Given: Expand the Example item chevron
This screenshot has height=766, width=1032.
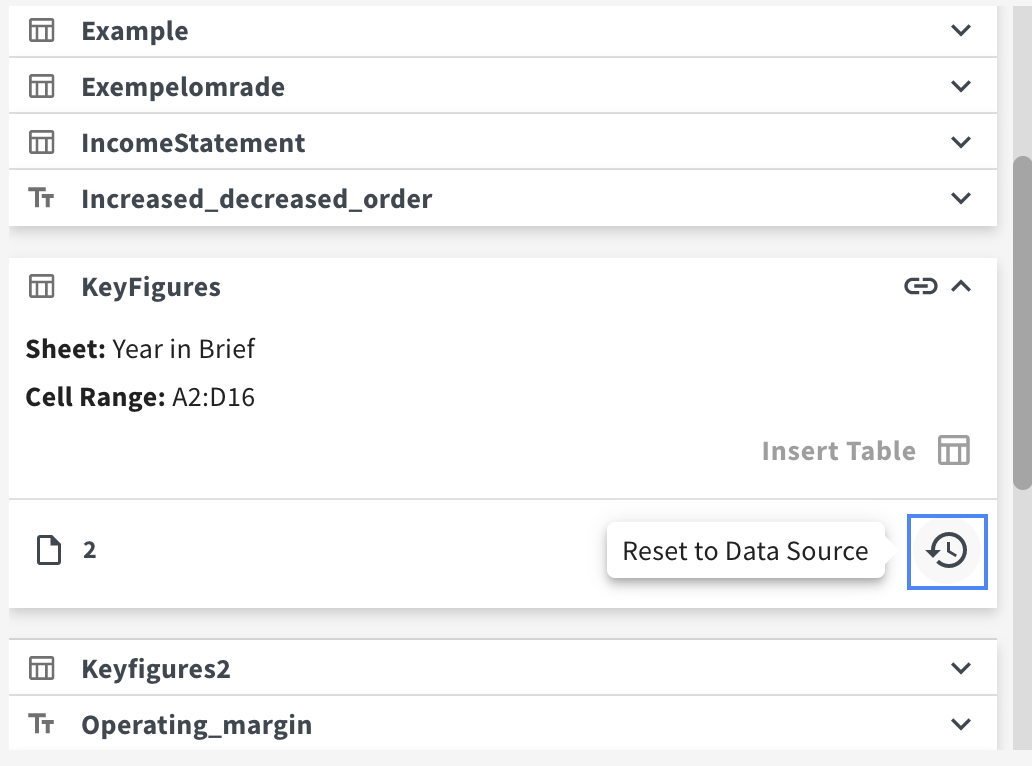Looking at the screenshot, I should coord(961,30).
